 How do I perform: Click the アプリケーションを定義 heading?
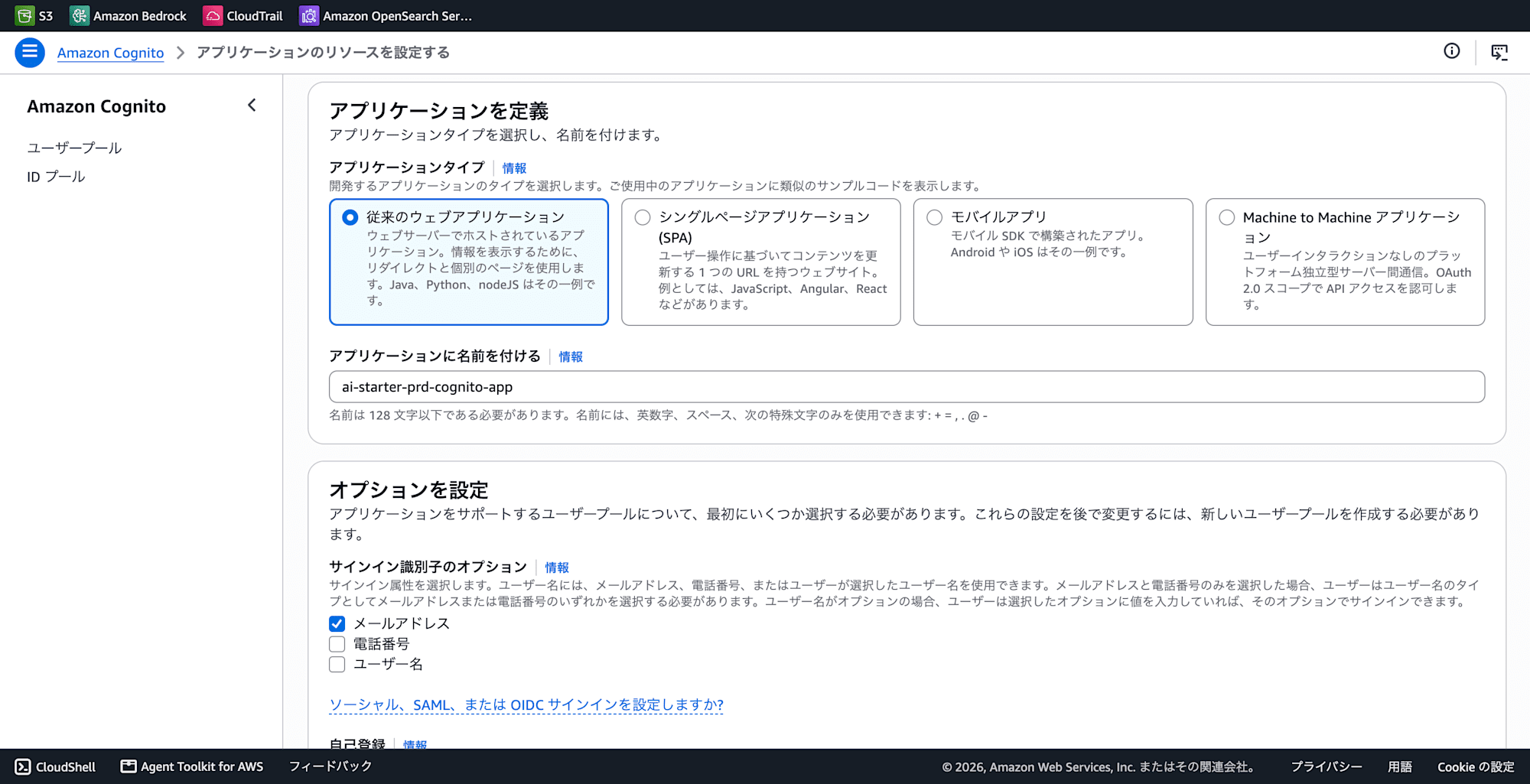pyautogui.click(x=439, y=111)
